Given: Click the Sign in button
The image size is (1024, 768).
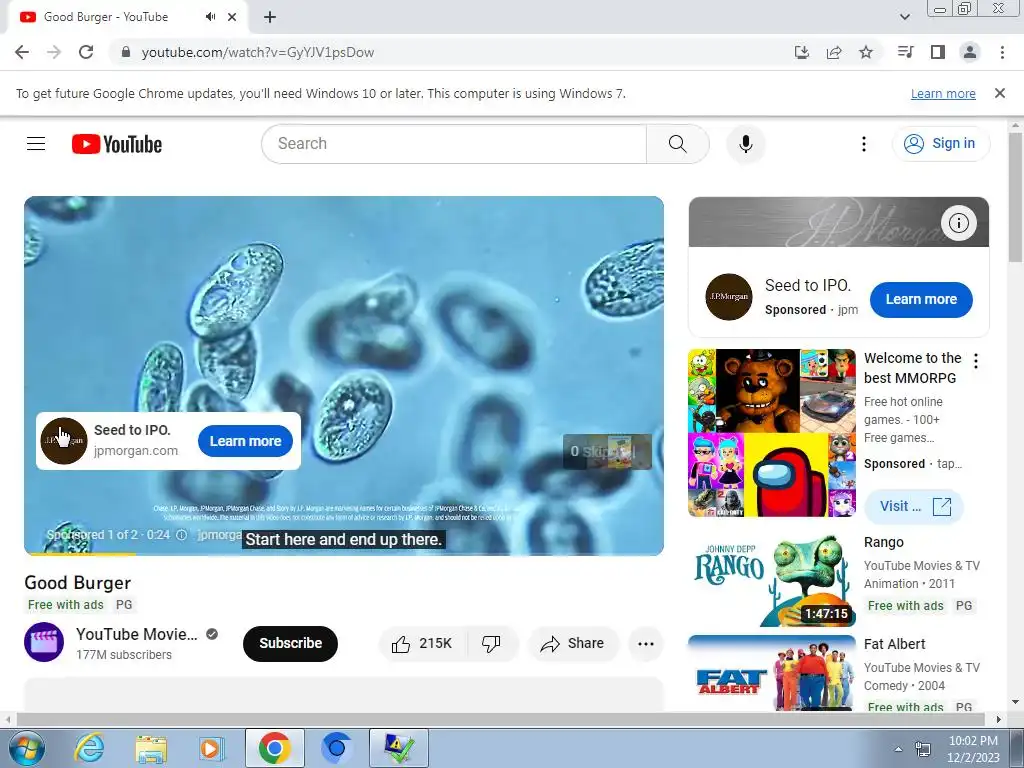Looking at the screenshot, I should point(940,144).
